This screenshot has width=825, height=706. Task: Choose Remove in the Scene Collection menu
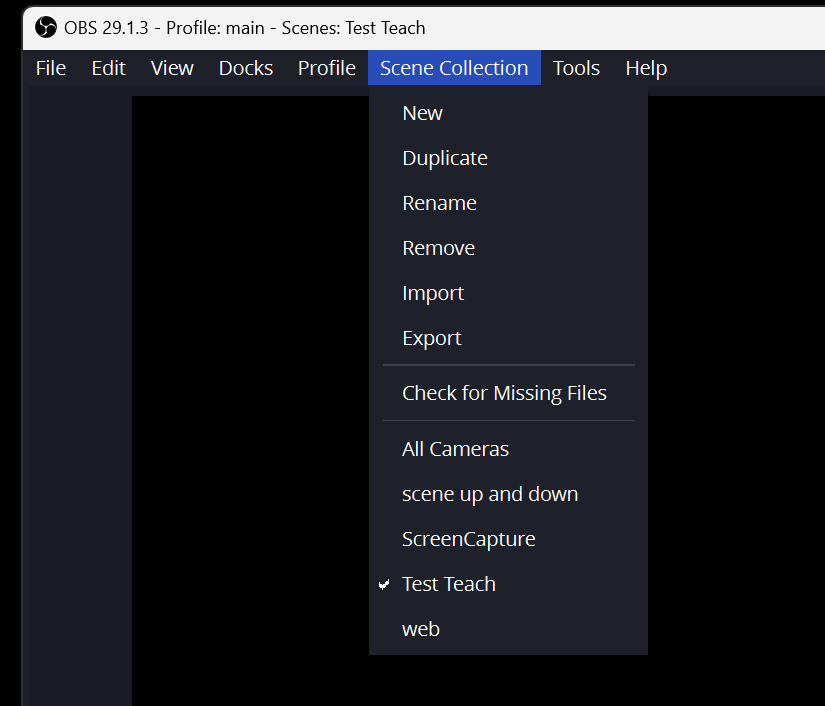click(508, 248)
